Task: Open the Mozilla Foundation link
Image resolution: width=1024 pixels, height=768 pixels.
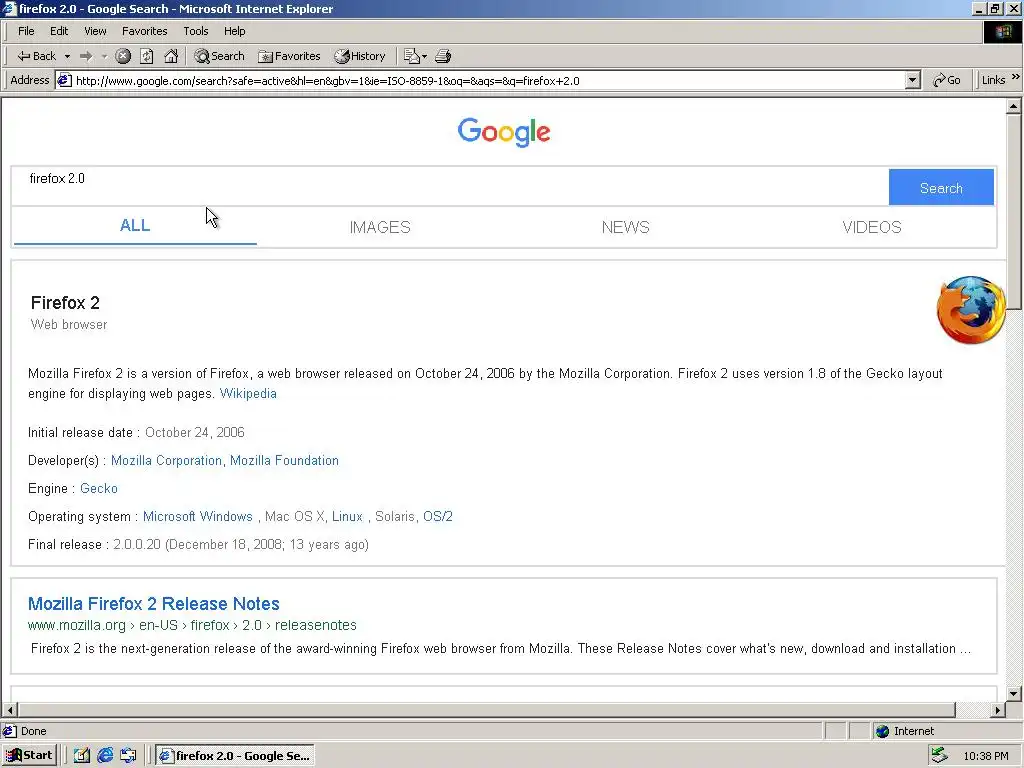Action: point(284,460)
